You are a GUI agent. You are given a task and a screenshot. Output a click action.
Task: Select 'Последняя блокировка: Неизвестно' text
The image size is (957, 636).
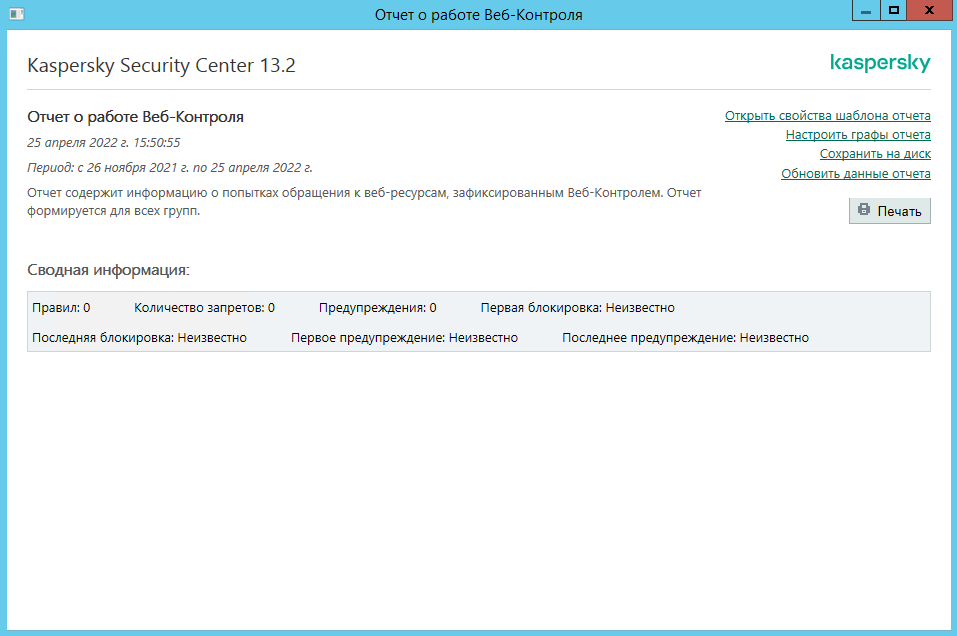tap(139, 338)
